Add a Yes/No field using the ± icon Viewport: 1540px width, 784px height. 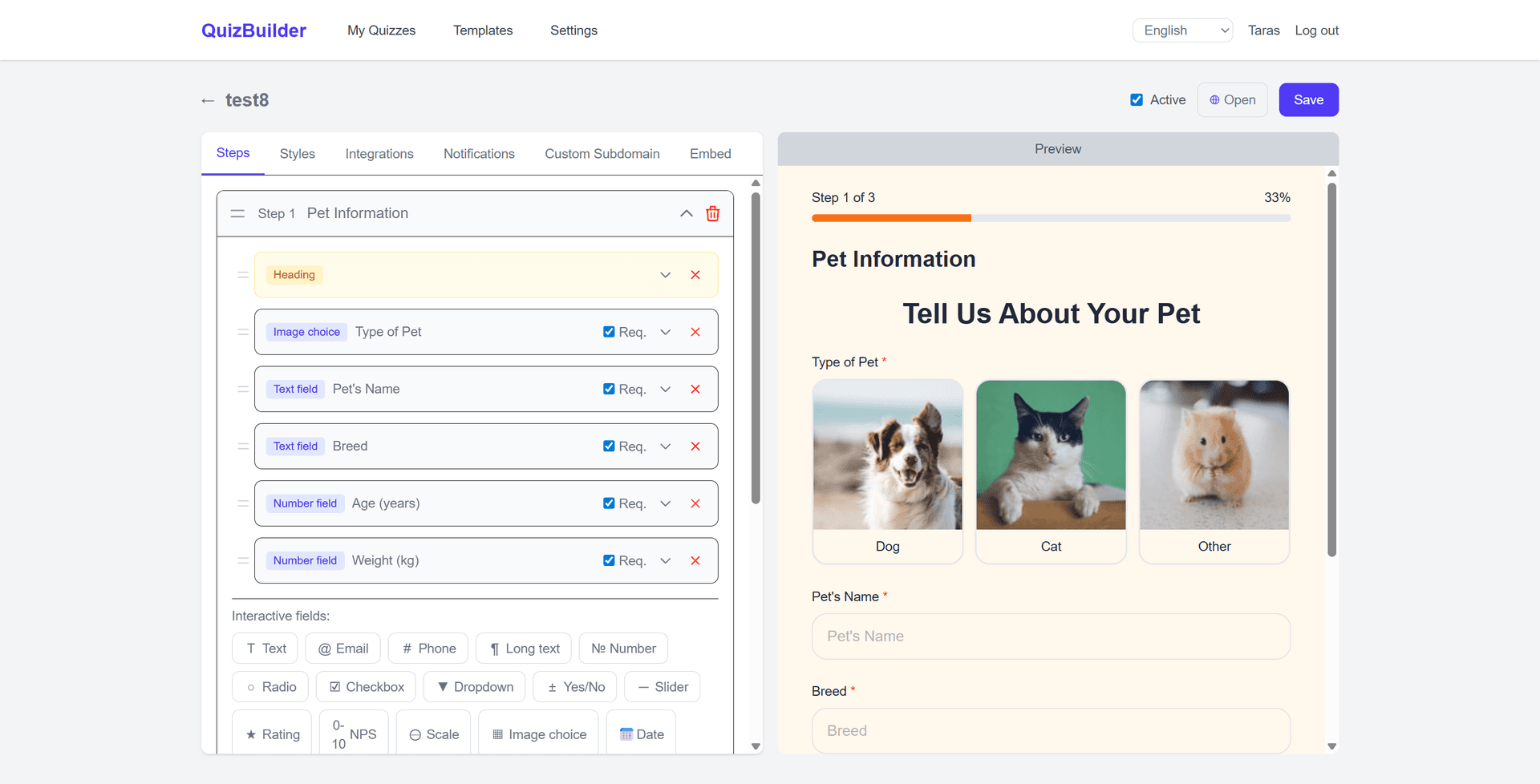[574, 686]
